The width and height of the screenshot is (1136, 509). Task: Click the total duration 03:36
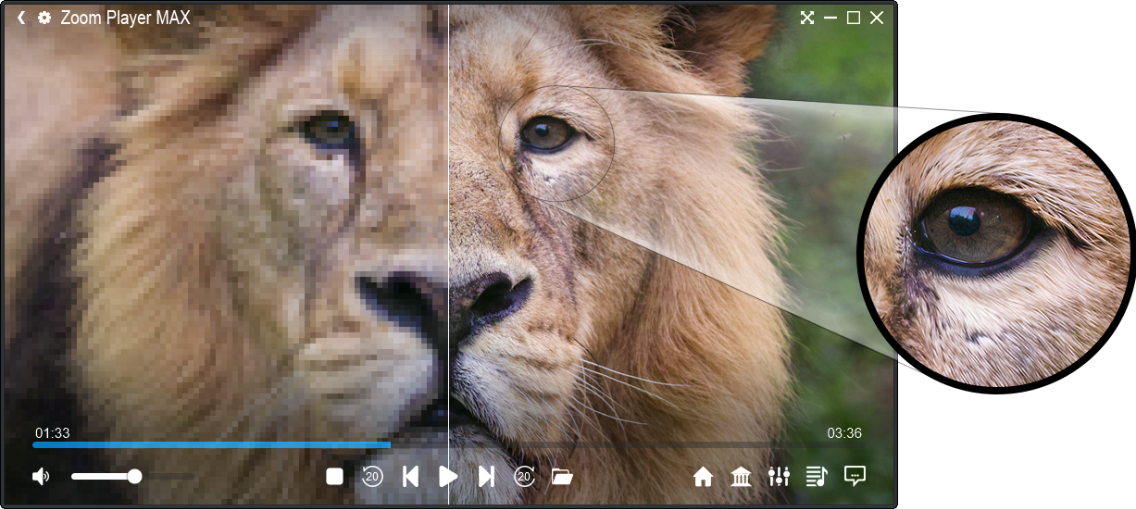pos(844,433)
